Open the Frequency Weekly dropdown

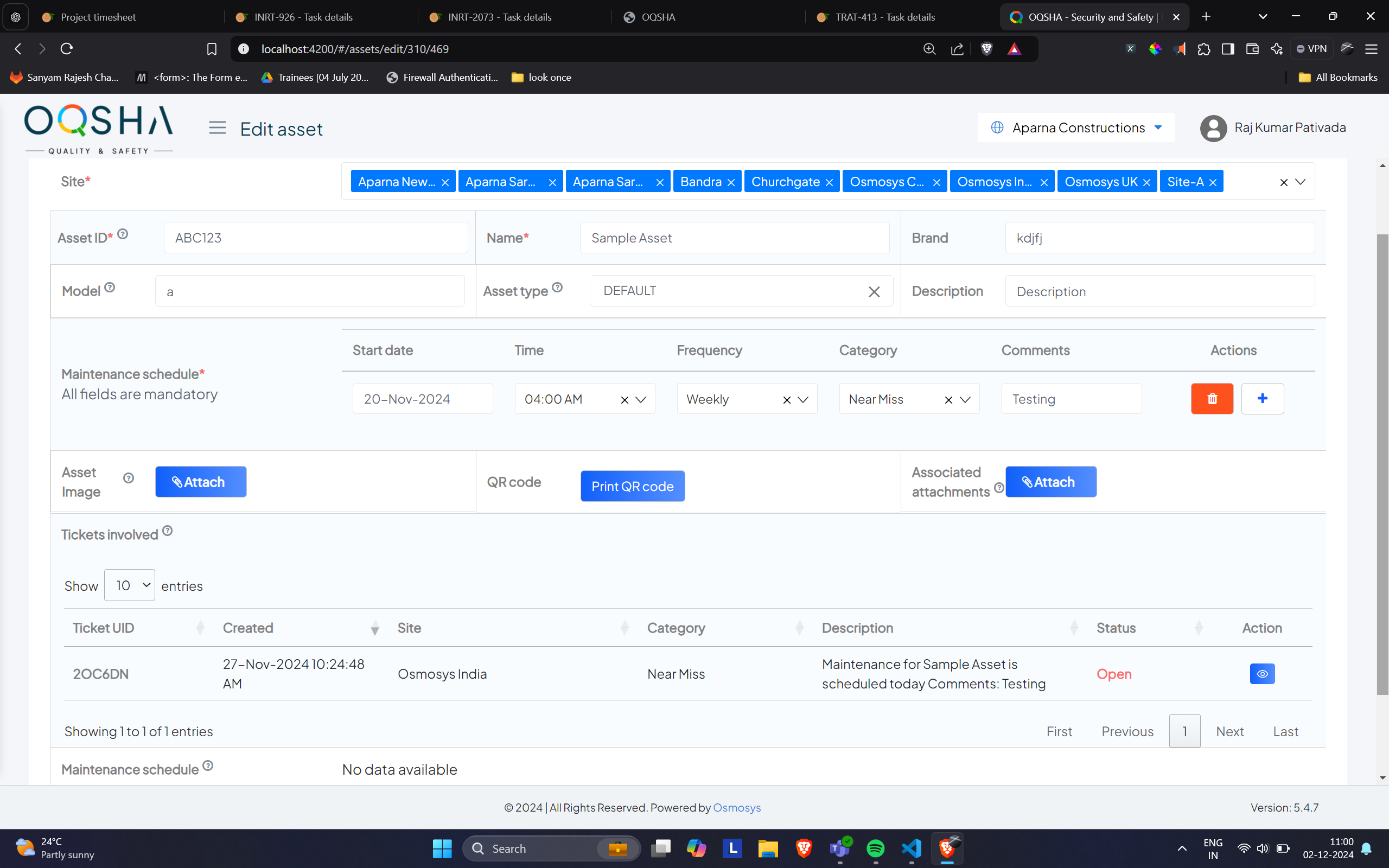(803, 400)
